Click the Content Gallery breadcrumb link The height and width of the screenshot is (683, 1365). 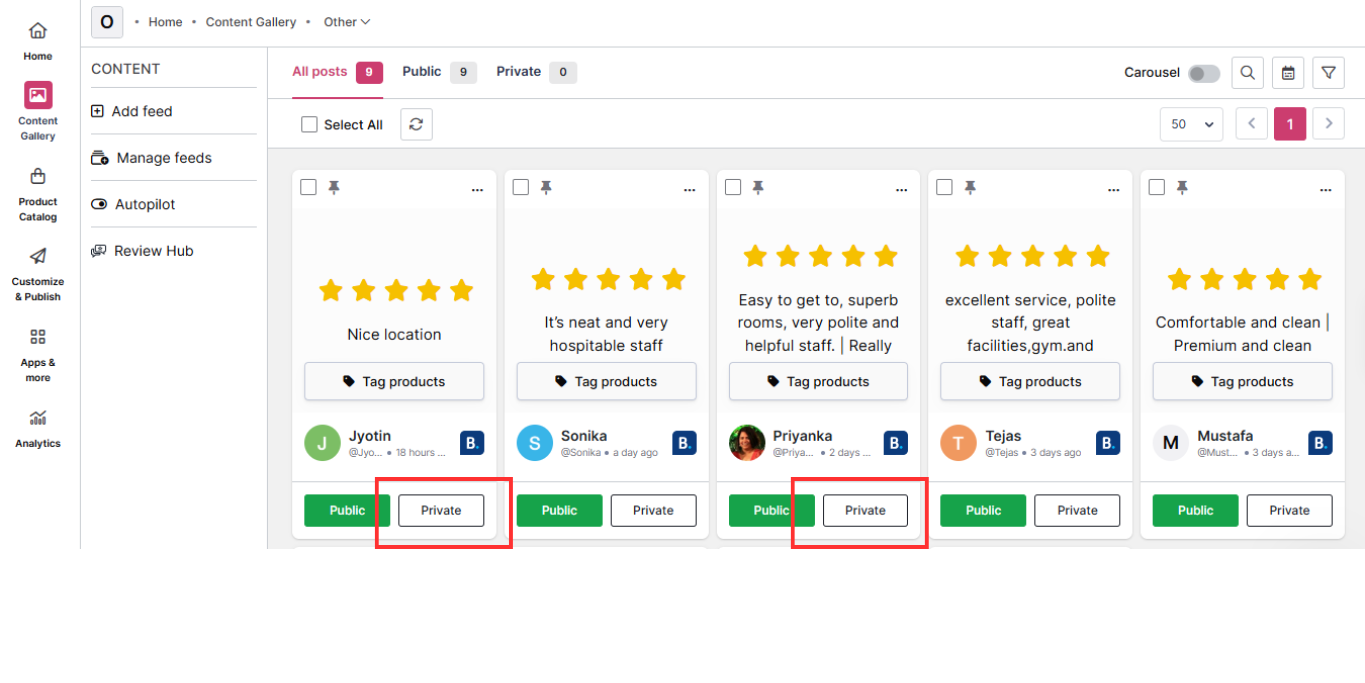pyautogui.click(x=251, y=22)
